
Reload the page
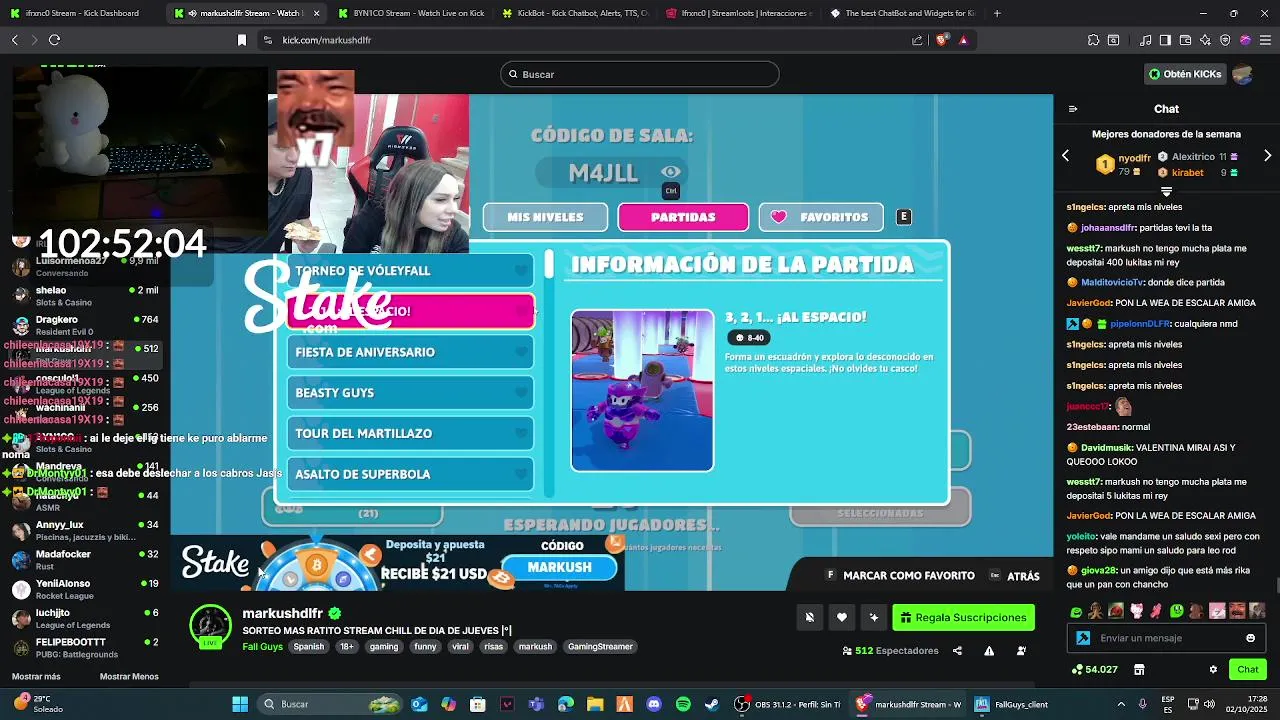pyautogui.click(x=54, y=40)
